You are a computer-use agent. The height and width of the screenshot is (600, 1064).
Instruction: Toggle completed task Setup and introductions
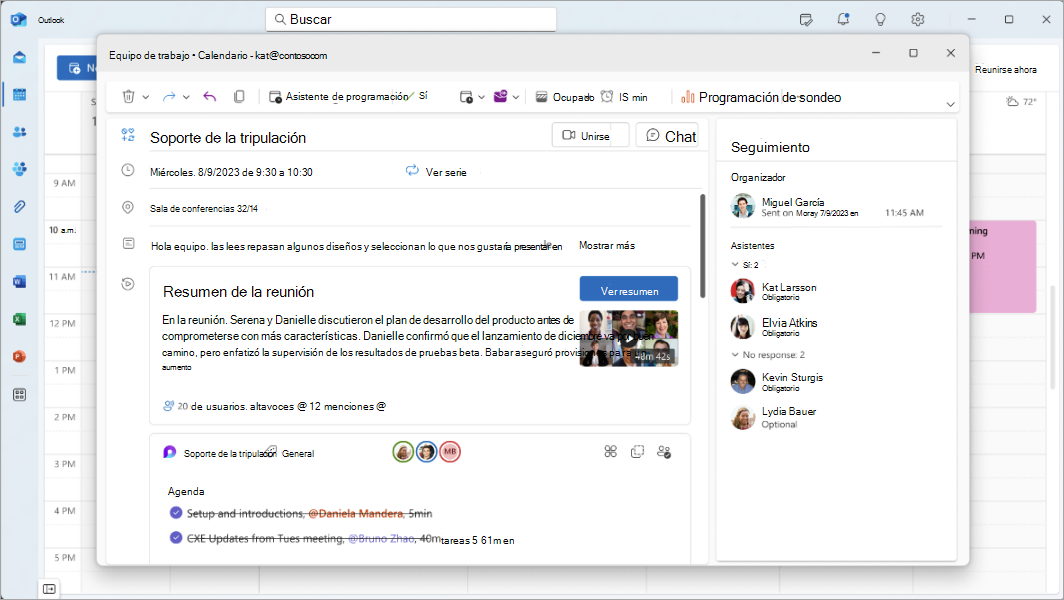point(176,512)
